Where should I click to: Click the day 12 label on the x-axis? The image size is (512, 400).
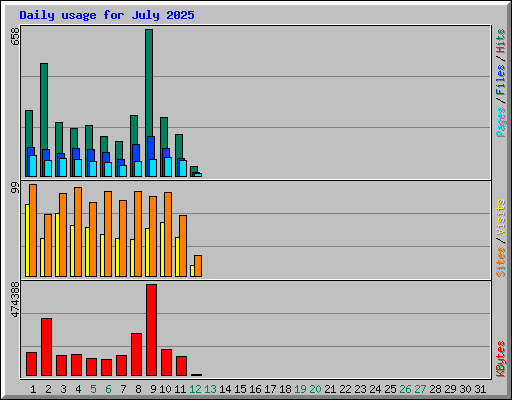coord(195,389)
